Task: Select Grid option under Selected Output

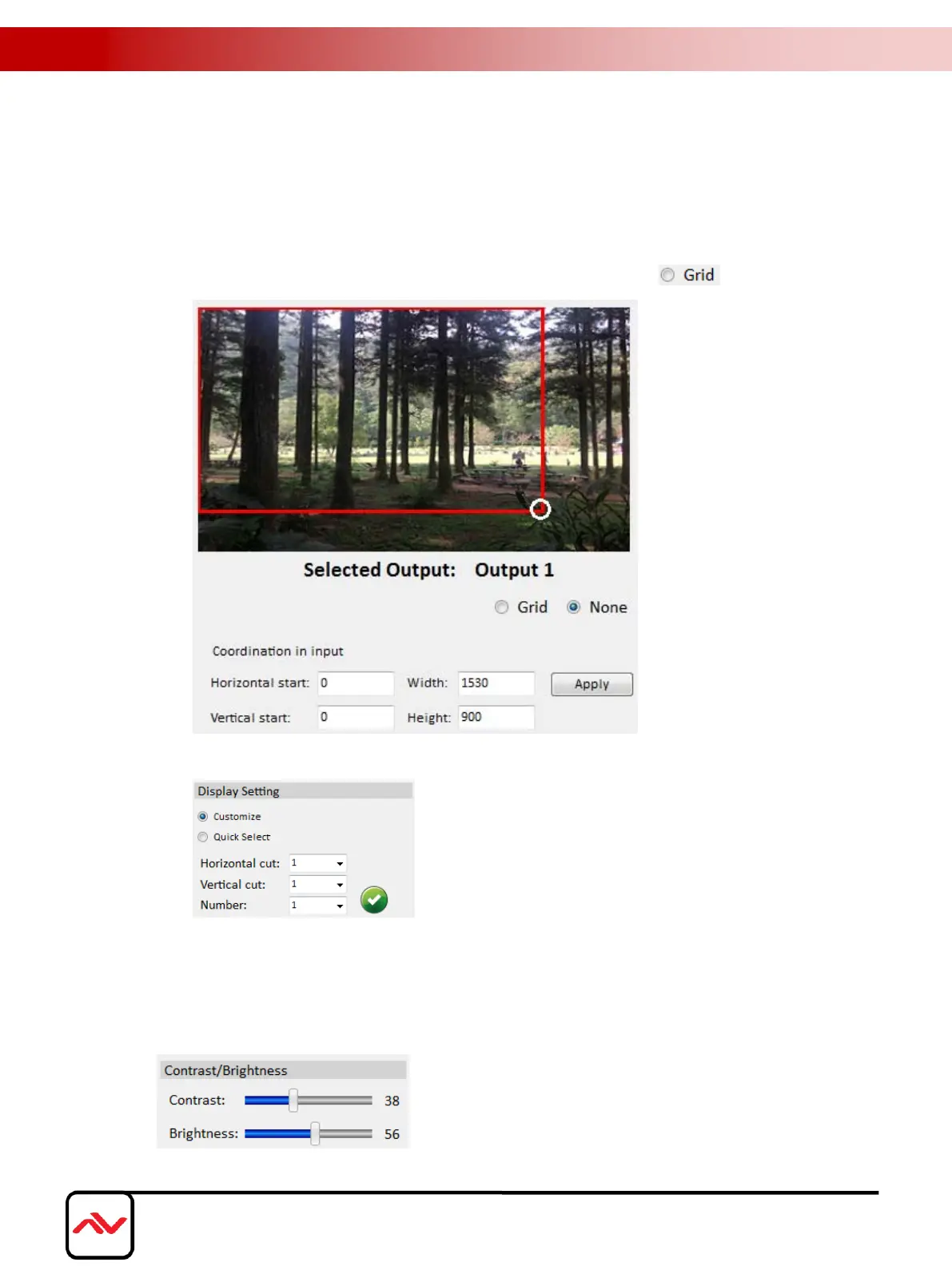Action: [501, 607]
